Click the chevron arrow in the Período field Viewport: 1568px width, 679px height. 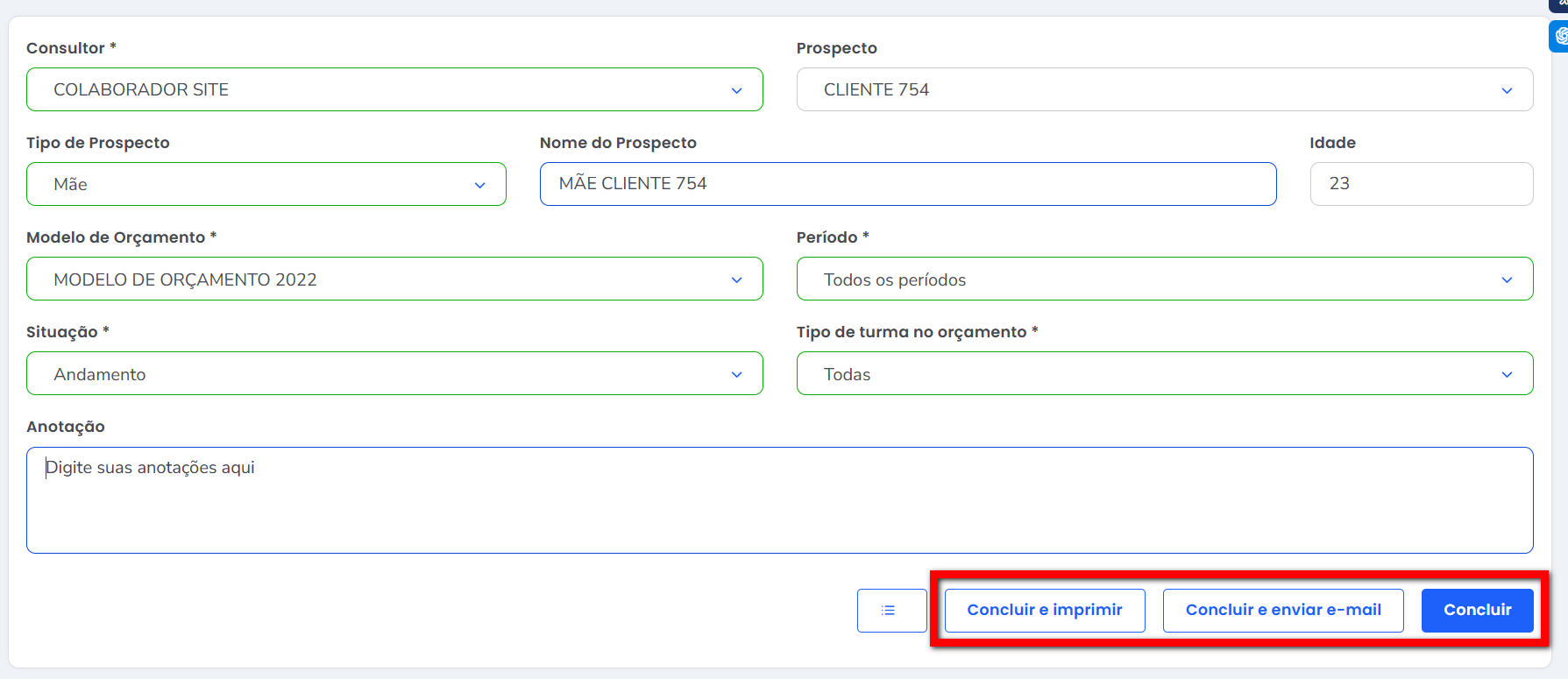(1507, 279)
